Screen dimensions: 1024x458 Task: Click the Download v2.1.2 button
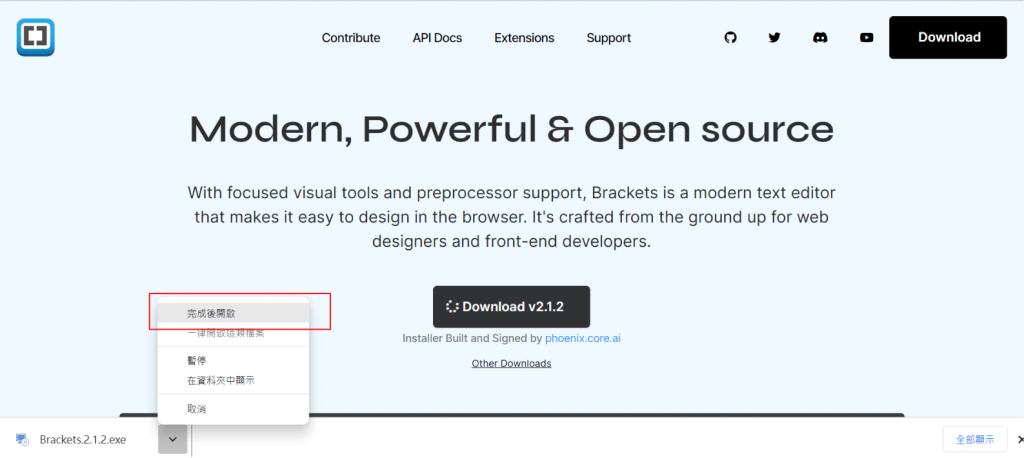click(x=511, y=306)
